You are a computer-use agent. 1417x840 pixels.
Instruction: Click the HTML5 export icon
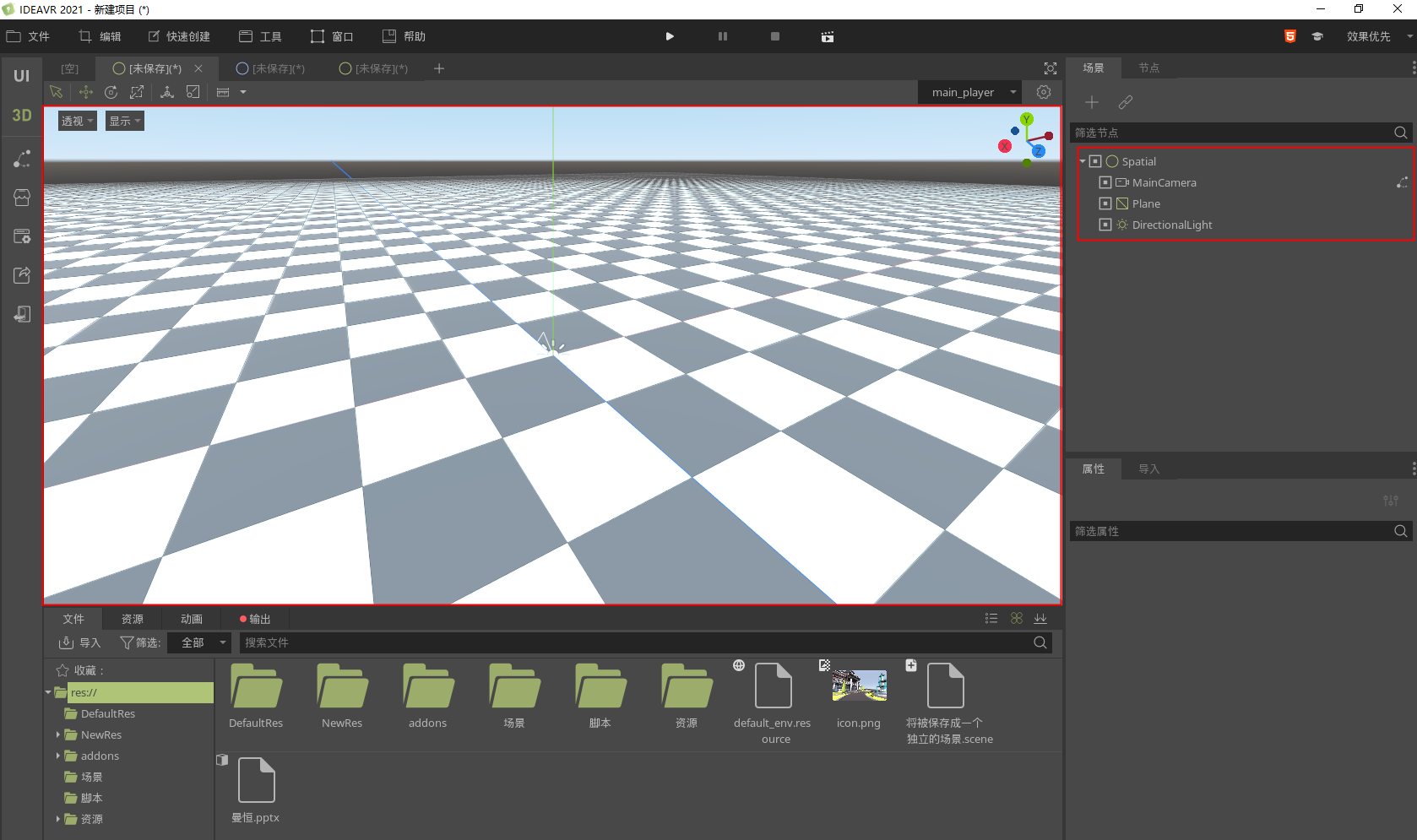pos(1290,36)
